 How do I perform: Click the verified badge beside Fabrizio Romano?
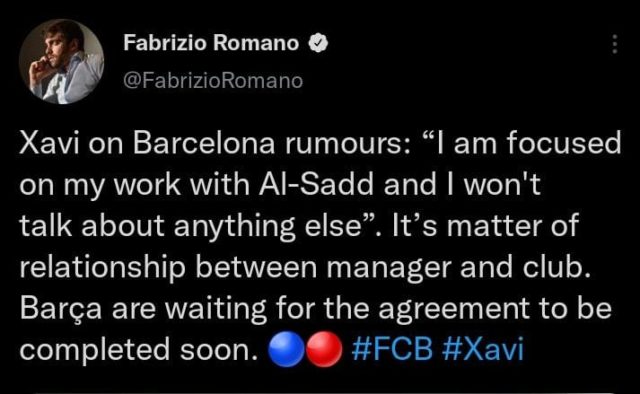pyautogui.click(x=318, y=43)
